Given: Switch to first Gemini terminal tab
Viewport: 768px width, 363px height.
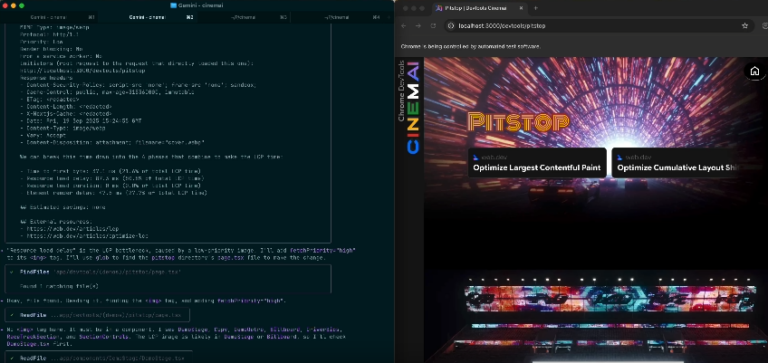Looking at the screenshot, I should [x=49, y=17].
